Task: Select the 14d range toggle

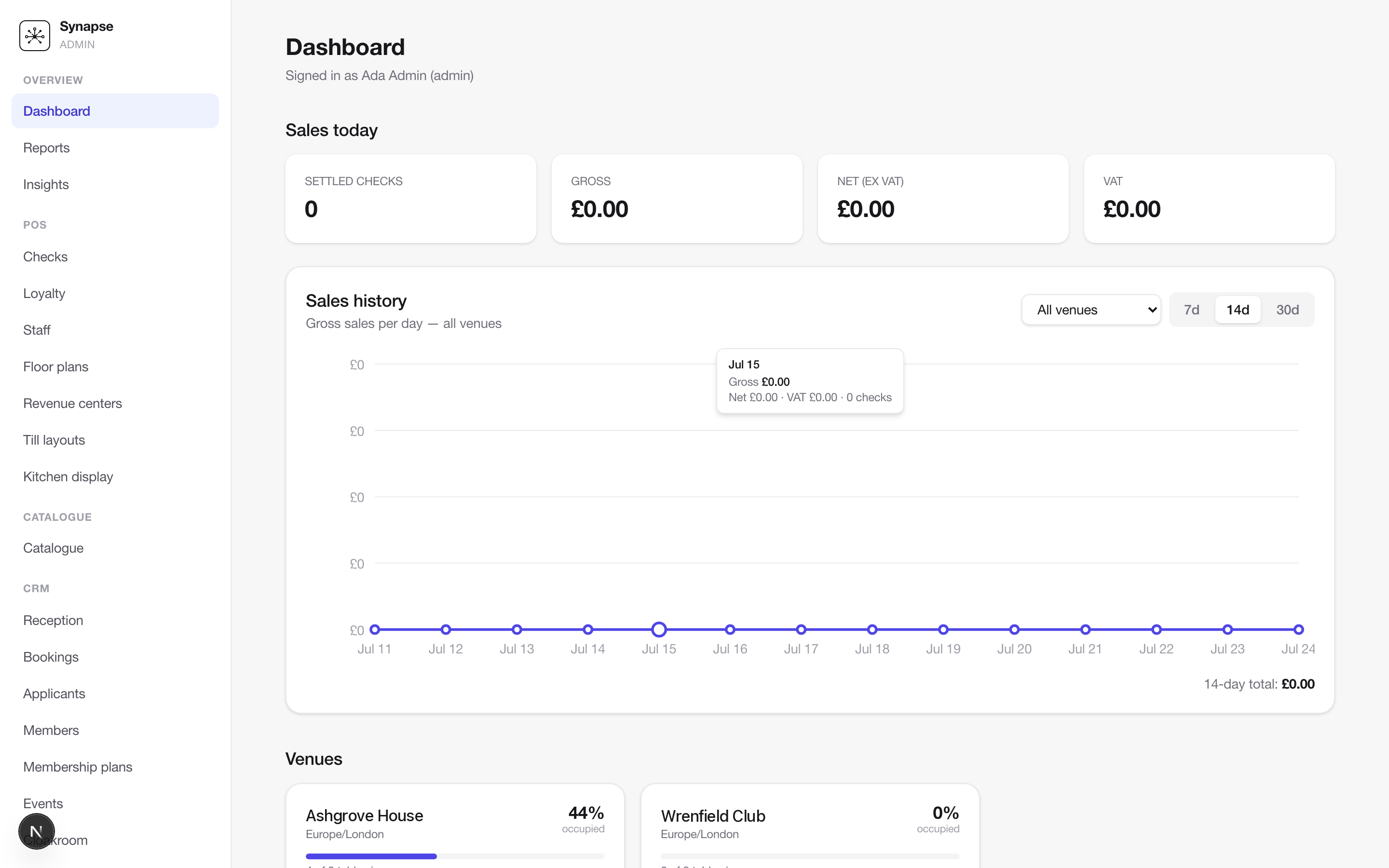Action: click(1238, 310)
